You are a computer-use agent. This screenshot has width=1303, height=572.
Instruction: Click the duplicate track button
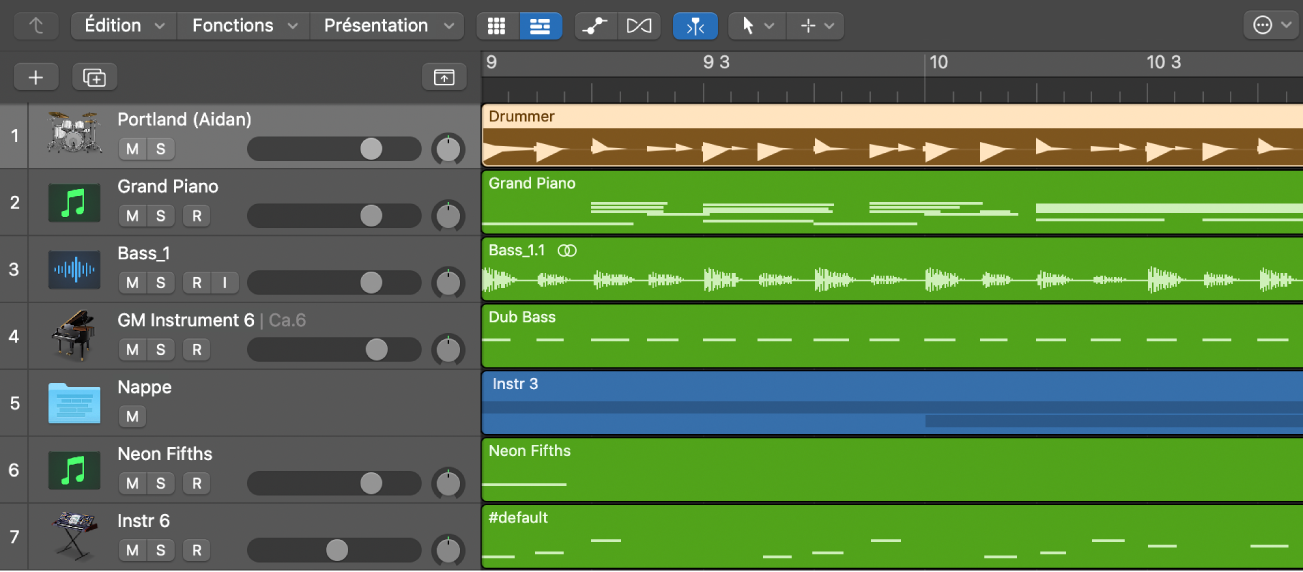pos(94,77)
